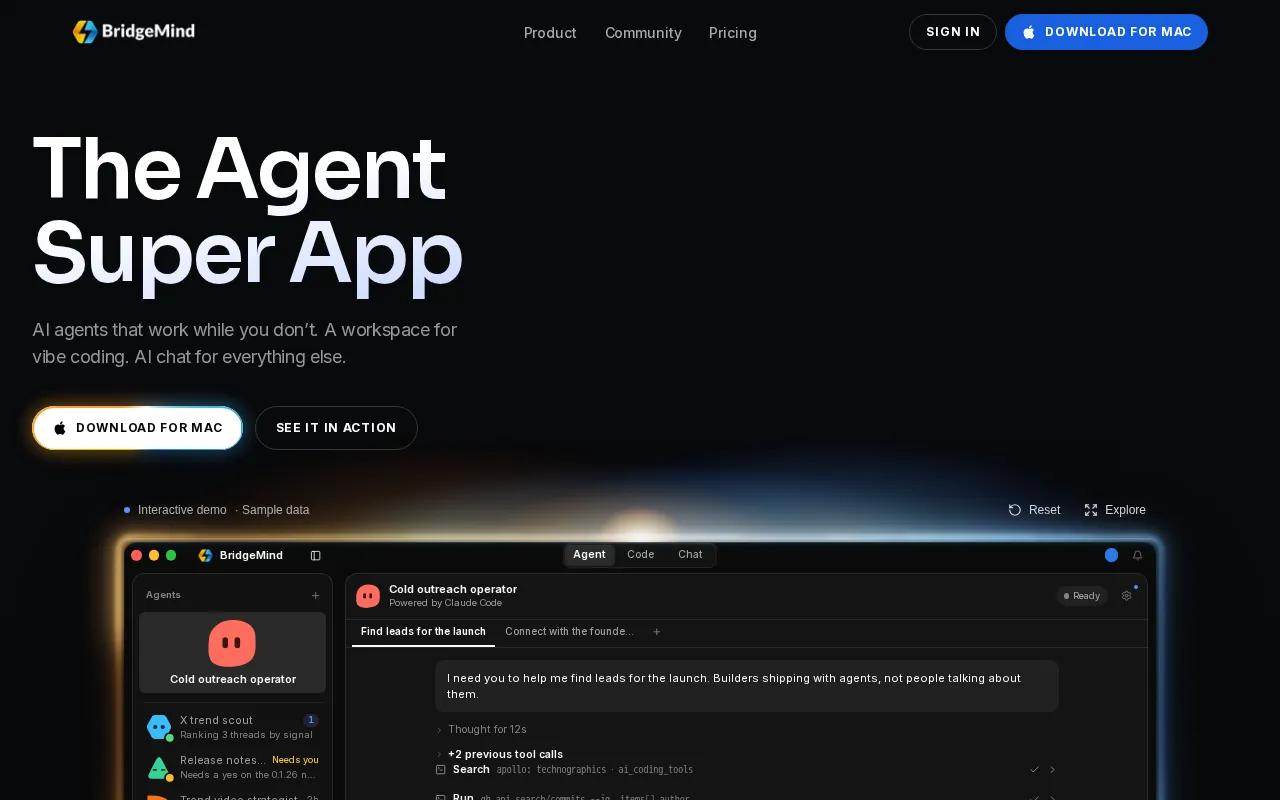
Task: Switch to the Agent tab
Action: (589, 555)
